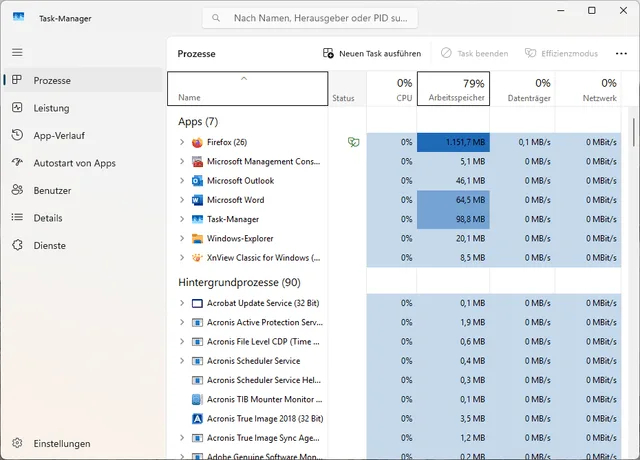Click Neuen Task ausführen button

[372, 53]
